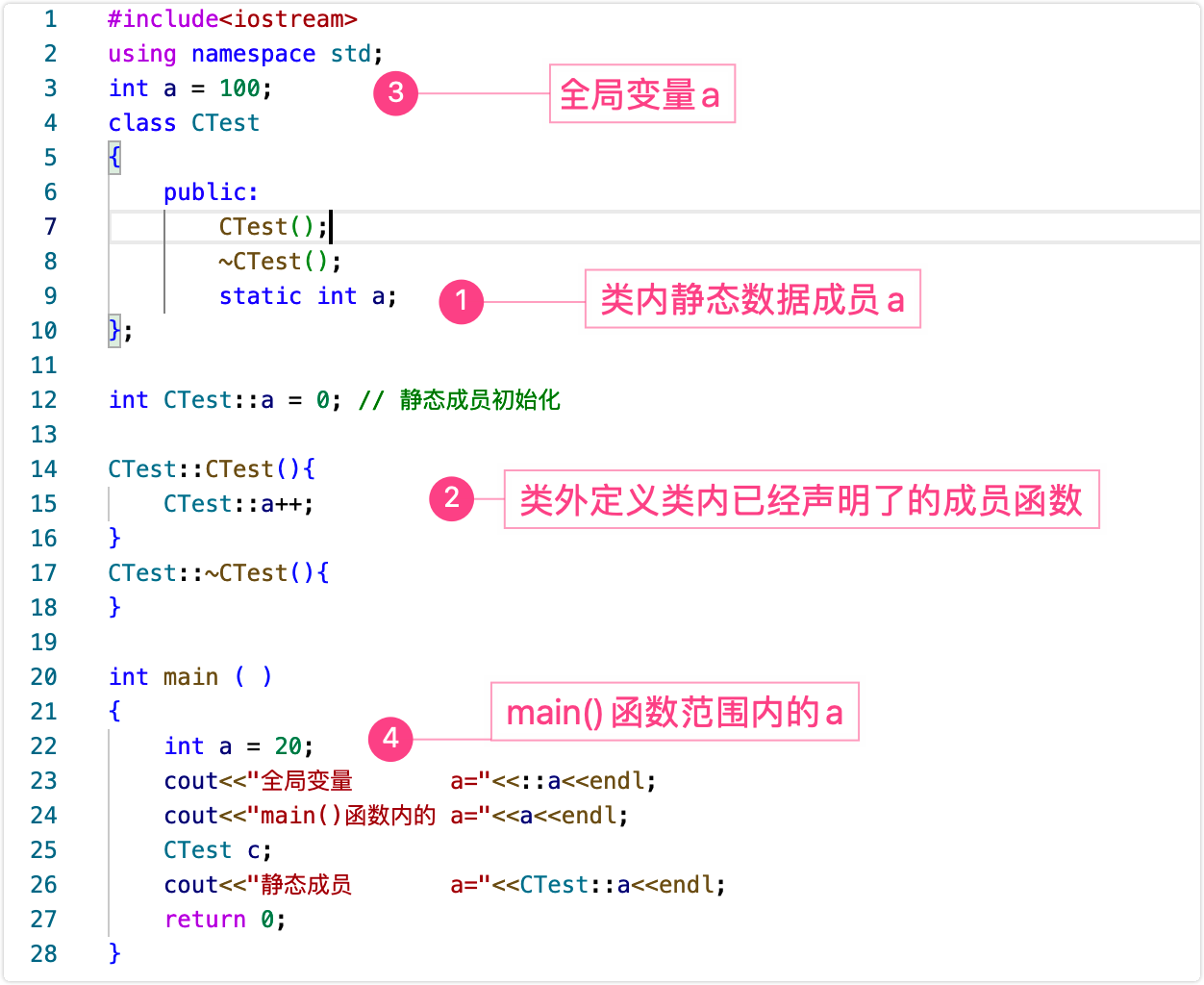
Task: Click the 类外定义类内已经声明了的成员函数 annotation
Action: pyautogui.click(x=802, y=499)
